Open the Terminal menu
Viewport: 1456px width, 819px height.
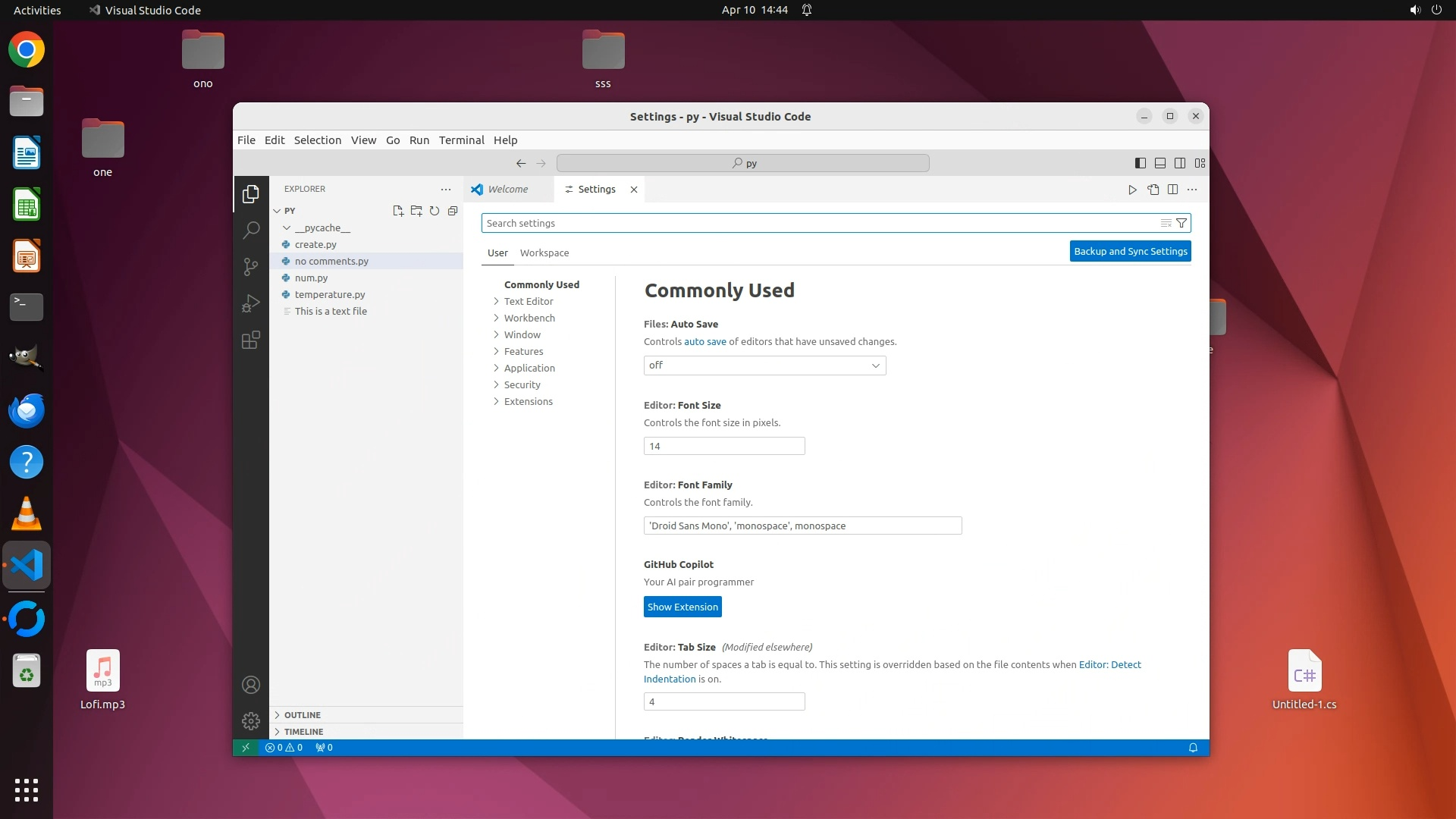pyautogui.click(x=461, y=140)
